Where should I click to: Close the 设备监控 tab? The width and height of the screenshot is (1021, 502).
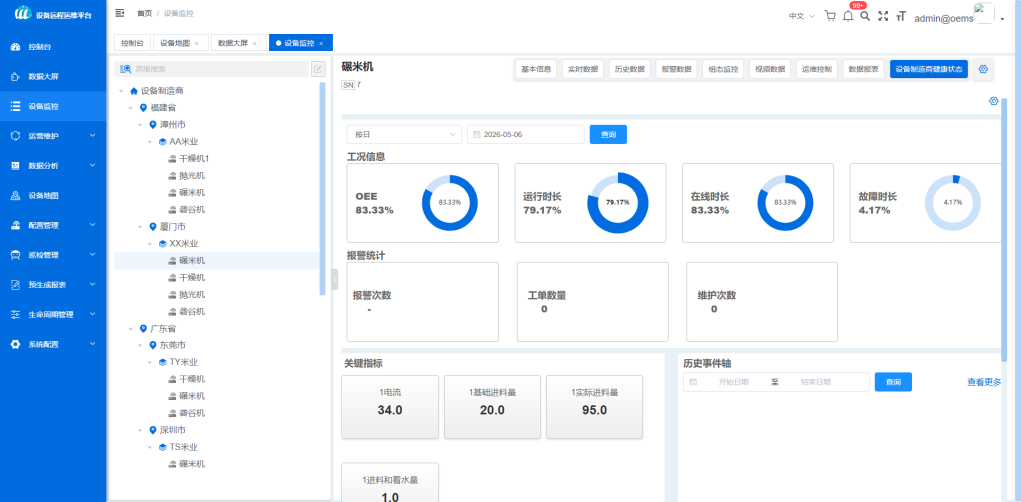(321, 44)
